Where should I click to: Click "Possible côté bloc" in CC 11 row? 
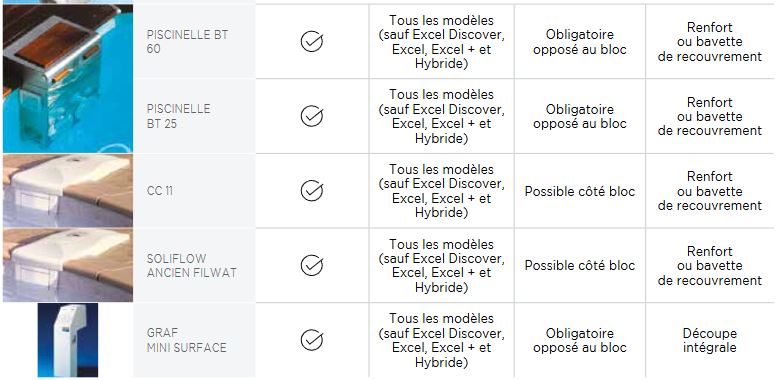pyautogui.click(x=580, y=191)
